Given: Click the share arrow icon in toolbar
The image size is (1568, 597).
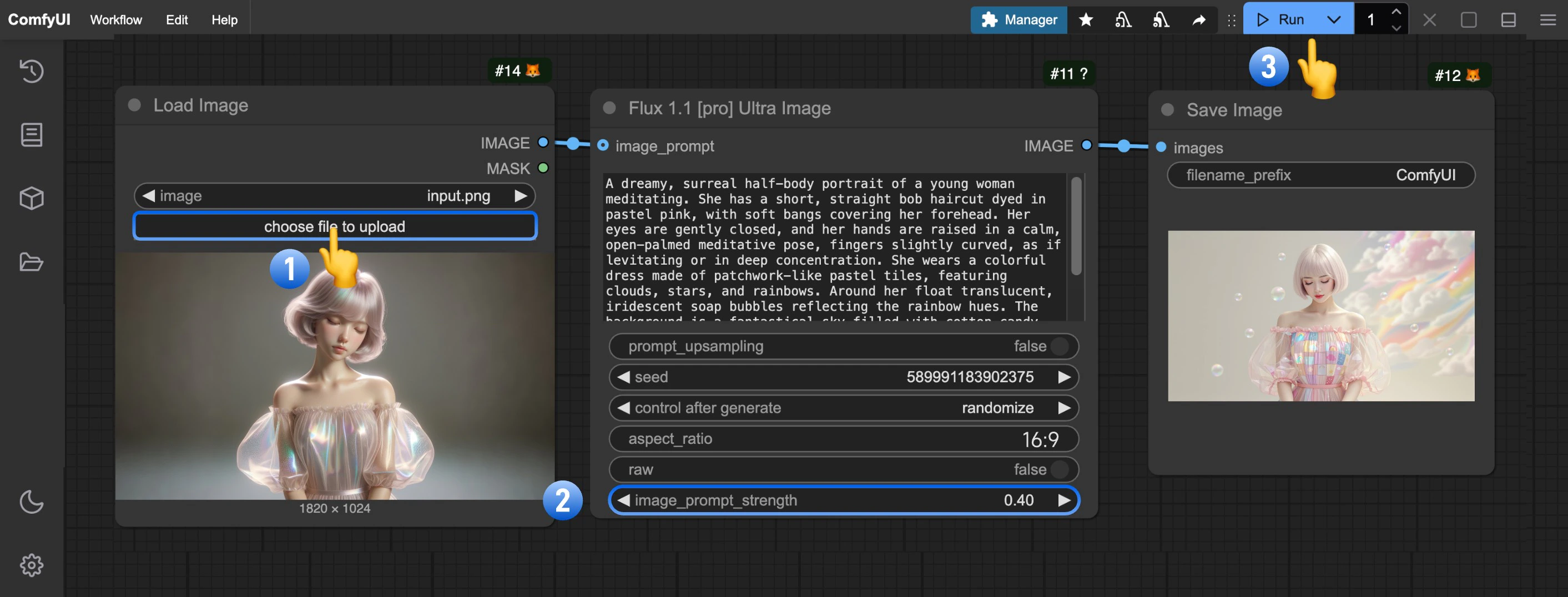Looking at the screenshot, I should tap(1198, 20).
